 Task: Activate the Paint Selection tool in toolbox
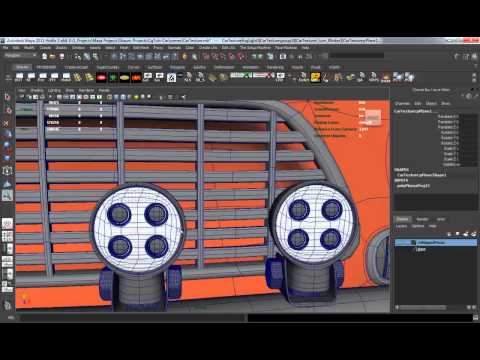point(7,123)
